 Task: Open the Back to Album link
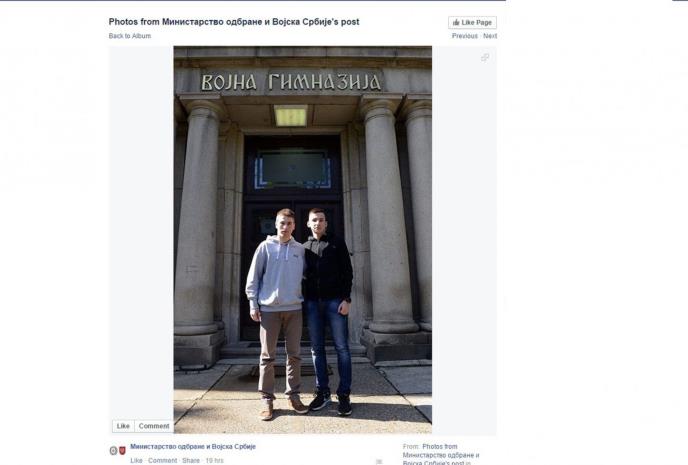click(x=130, y=36)
